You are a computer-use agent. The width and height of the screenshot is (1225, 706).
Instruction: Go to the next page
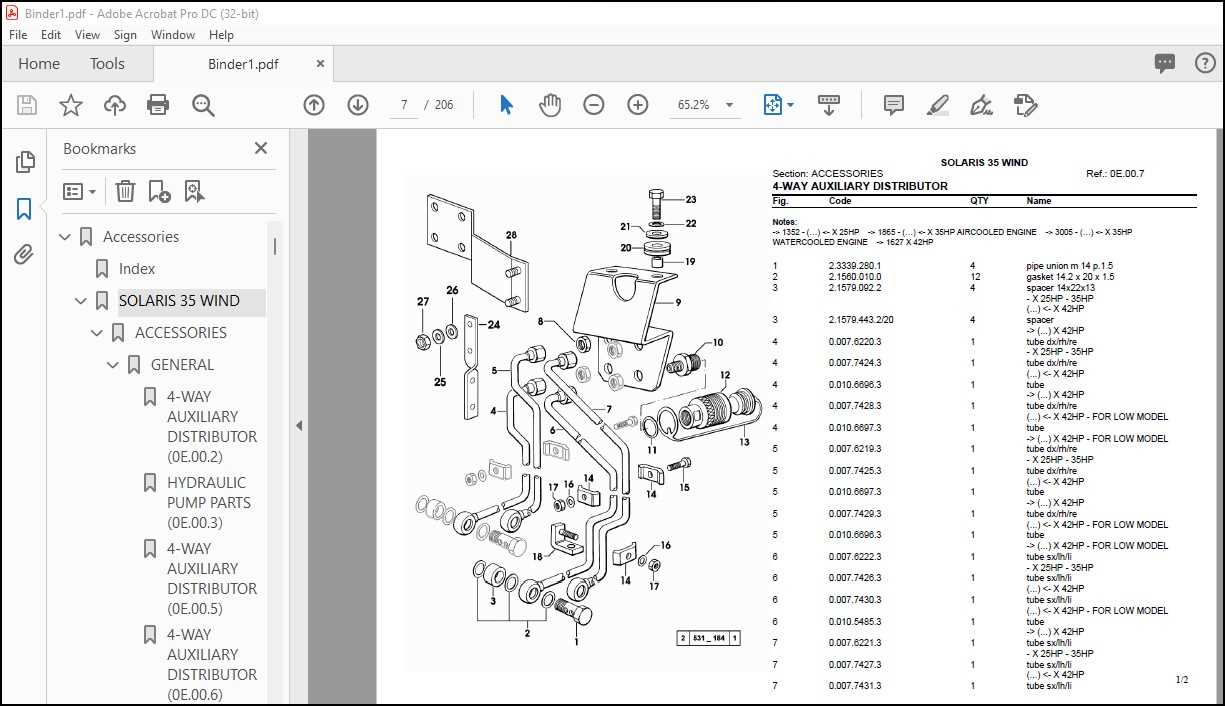pos(358,105)
